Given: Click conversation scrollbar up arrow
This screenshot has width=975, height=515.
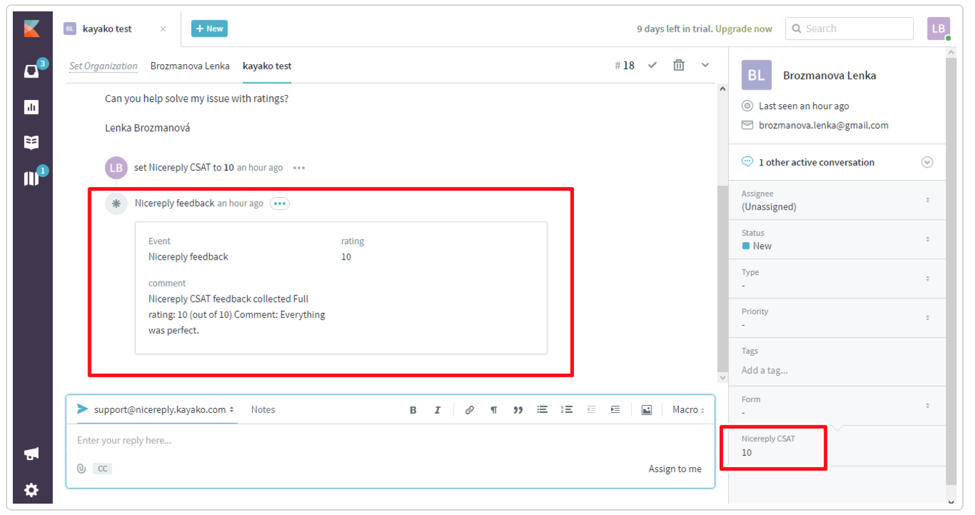Looking at the screenshot, I should 723,89.
